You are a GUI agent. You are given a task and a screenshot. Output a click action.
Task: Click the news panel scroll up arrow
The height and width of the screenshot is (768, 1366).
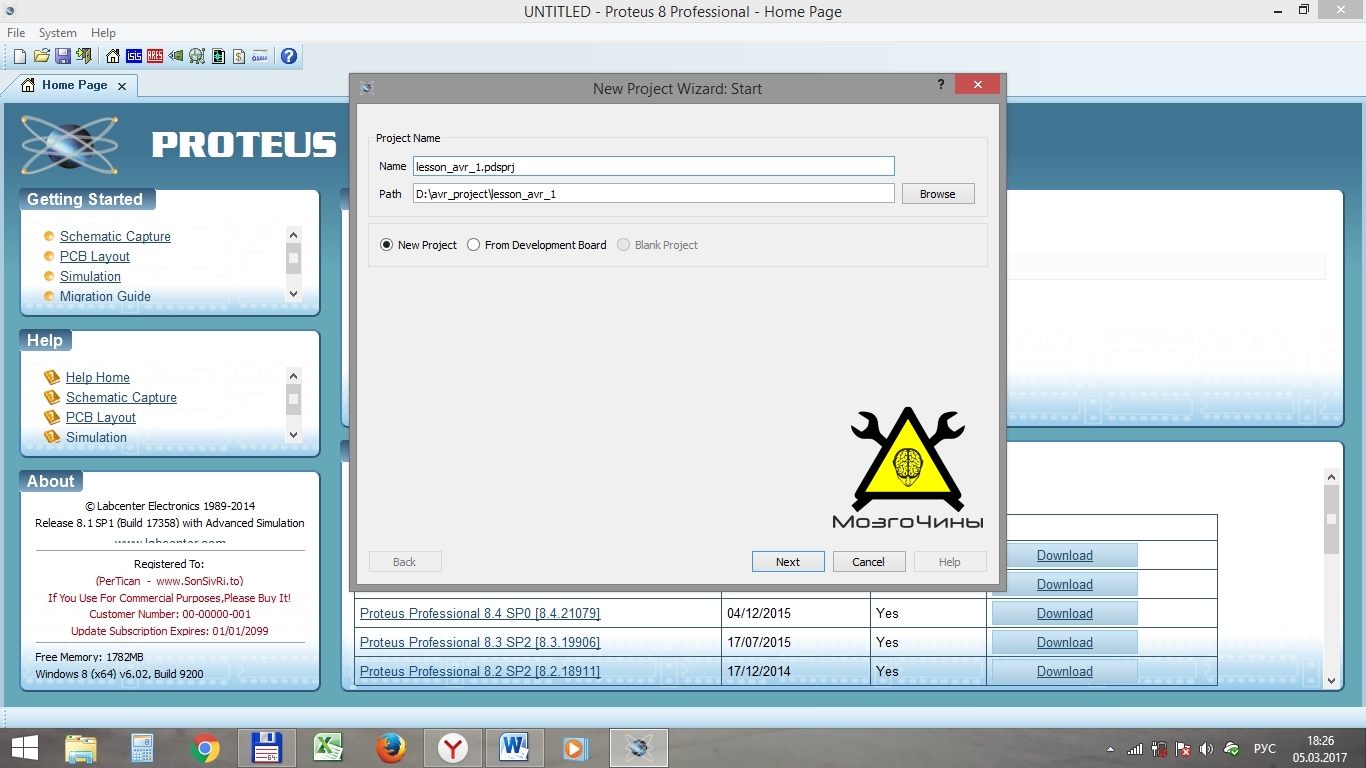click(1331, 478)
